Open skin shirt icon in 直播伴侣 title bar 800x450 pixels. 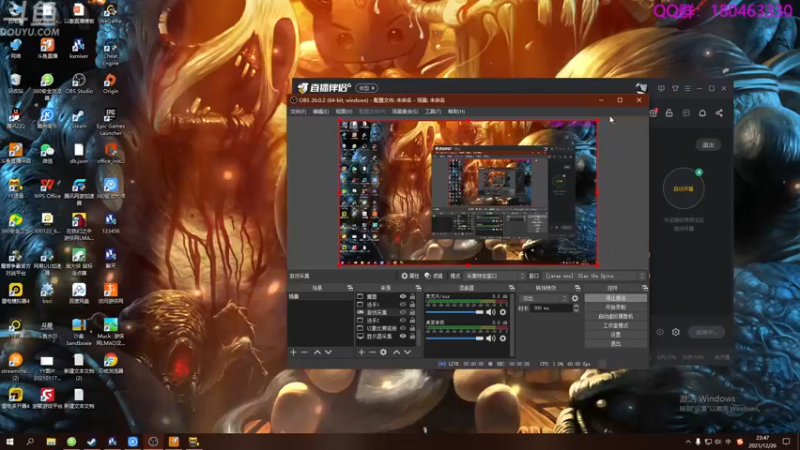[675, 88]
